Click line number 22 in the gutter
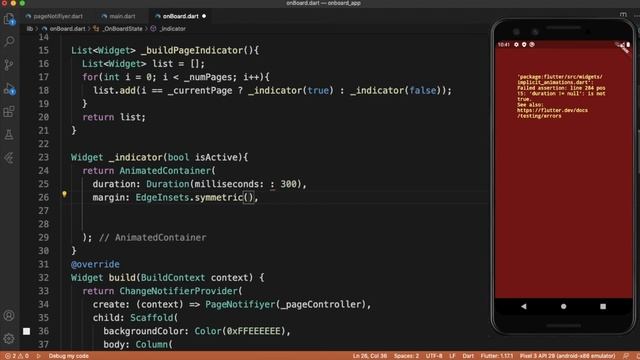Viewport: 640px width, 360px height. point(43,144)
